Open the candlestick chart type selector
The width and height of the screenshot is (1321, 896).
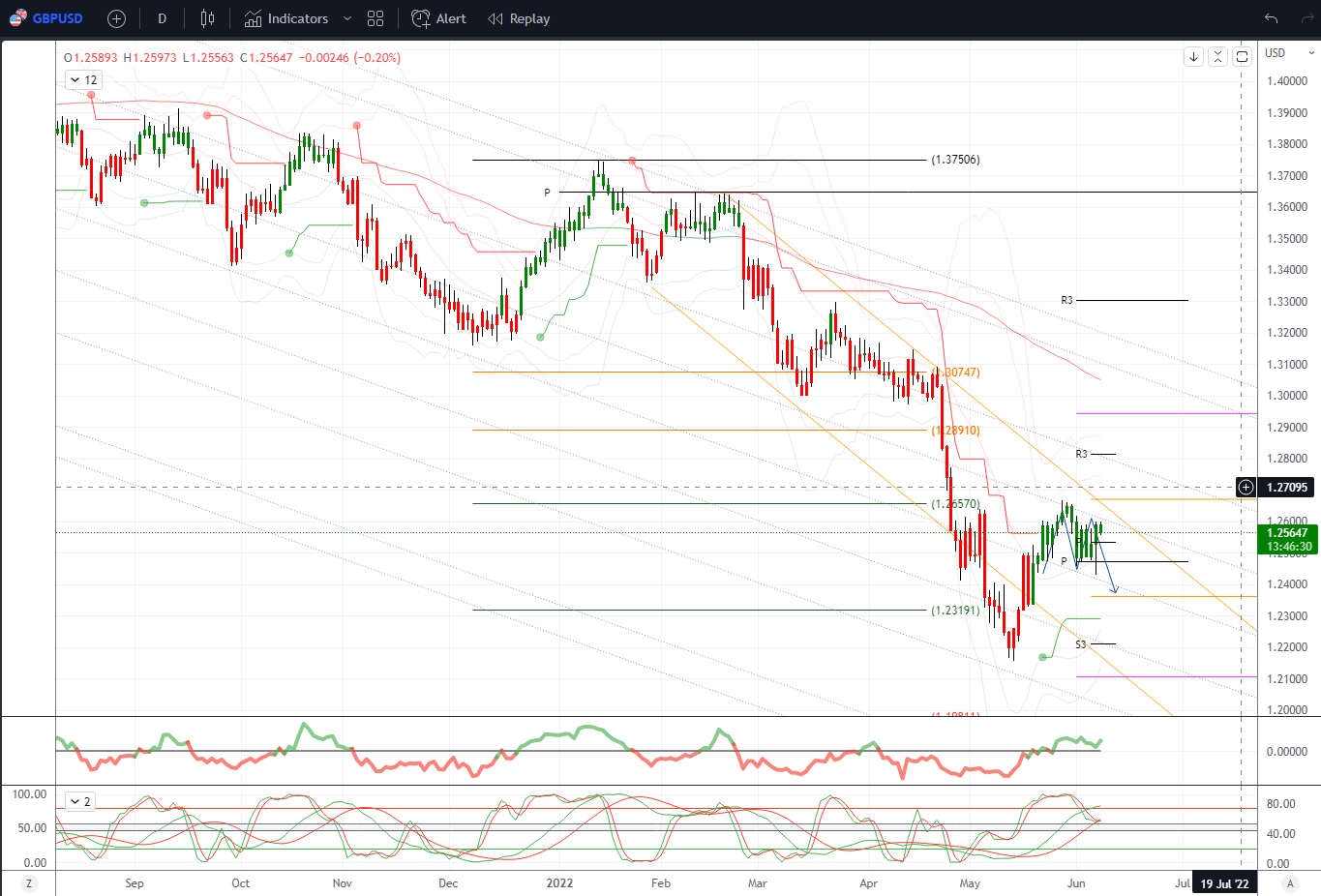click(x=207, y=18)
